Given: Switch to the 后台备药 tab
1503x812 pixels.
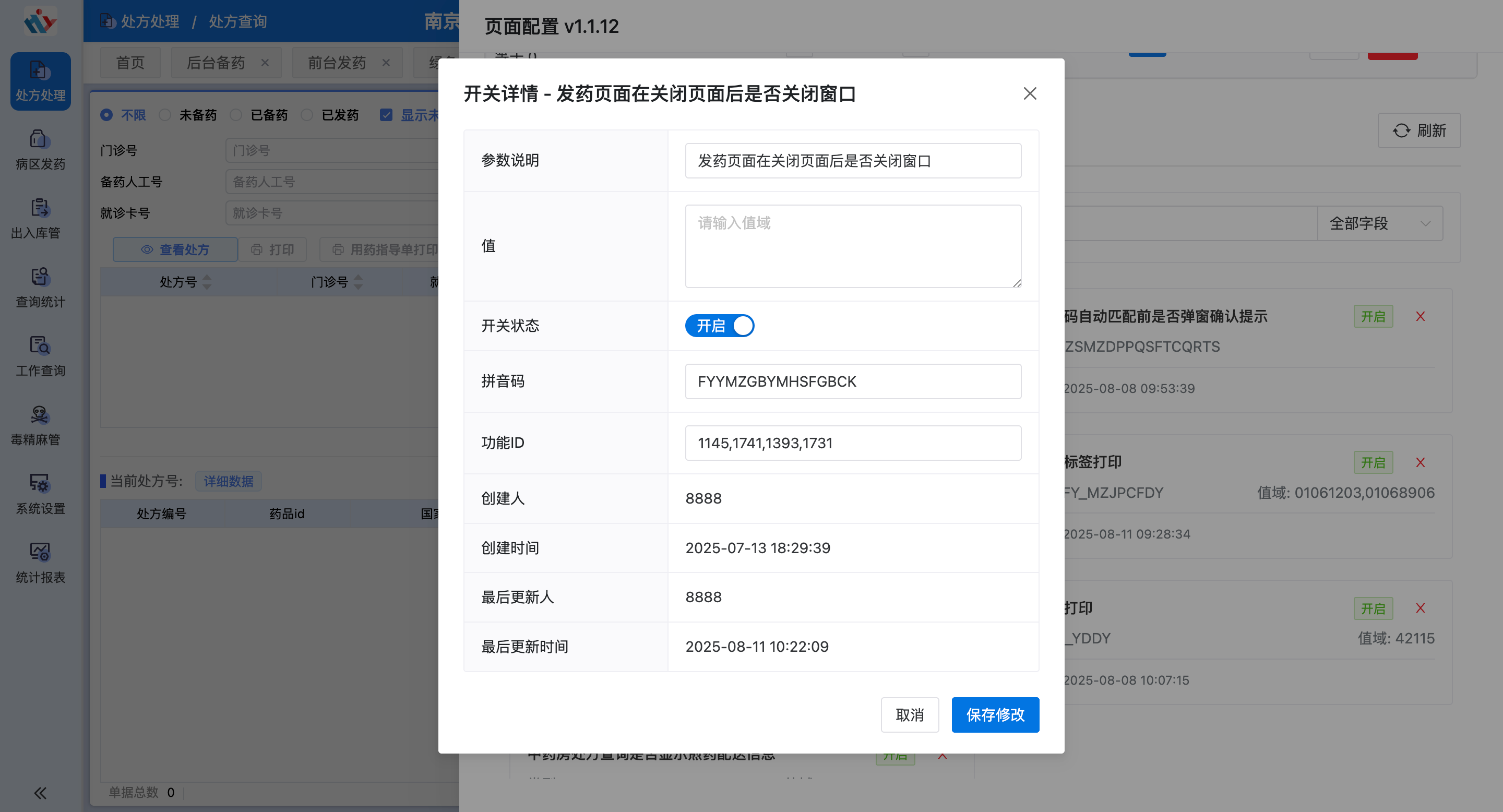Looking at the screenshot, I should pos(216,63).
